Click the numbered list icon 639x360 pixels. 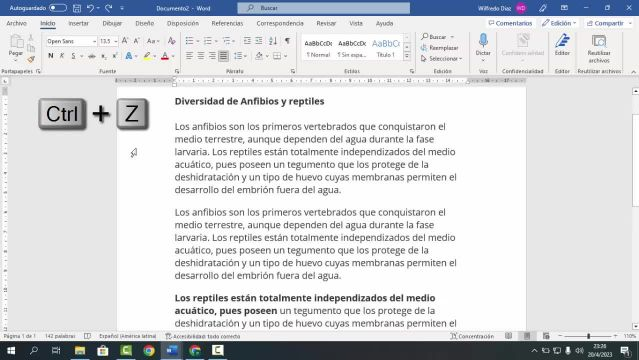click(x=208, y=41)
